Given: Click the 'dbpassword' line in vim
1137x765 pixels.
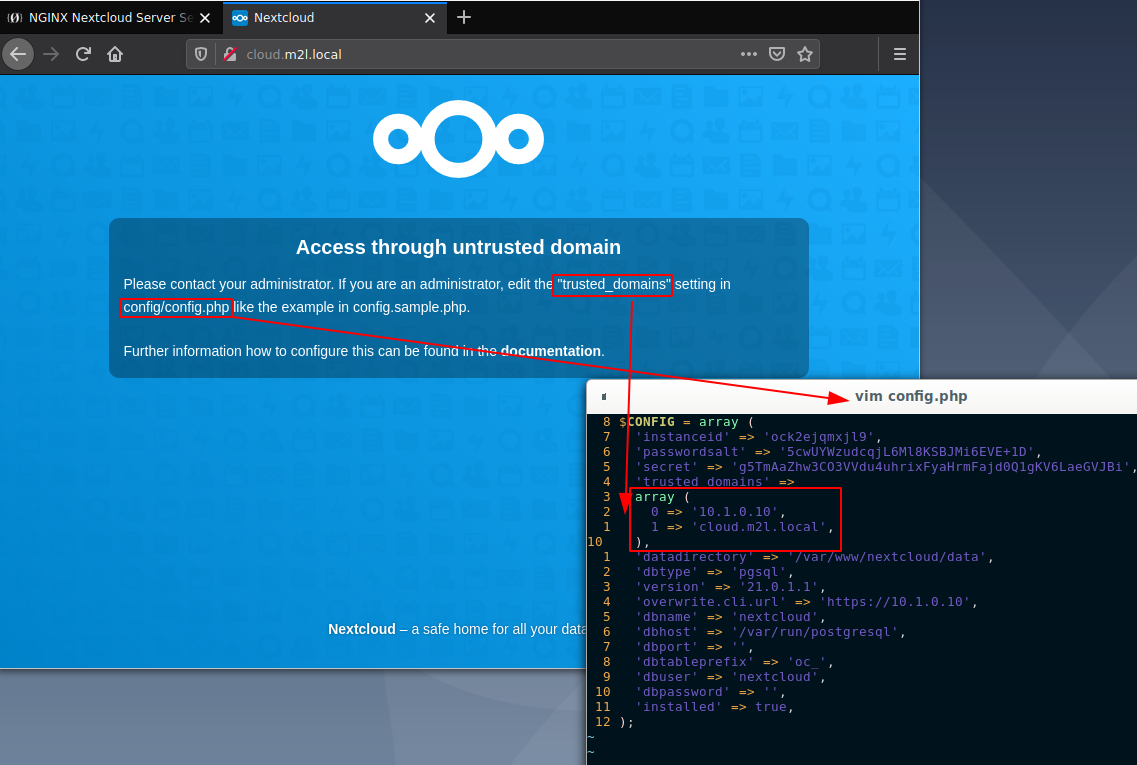Looking at the screenshot, I should coord(710,692).
